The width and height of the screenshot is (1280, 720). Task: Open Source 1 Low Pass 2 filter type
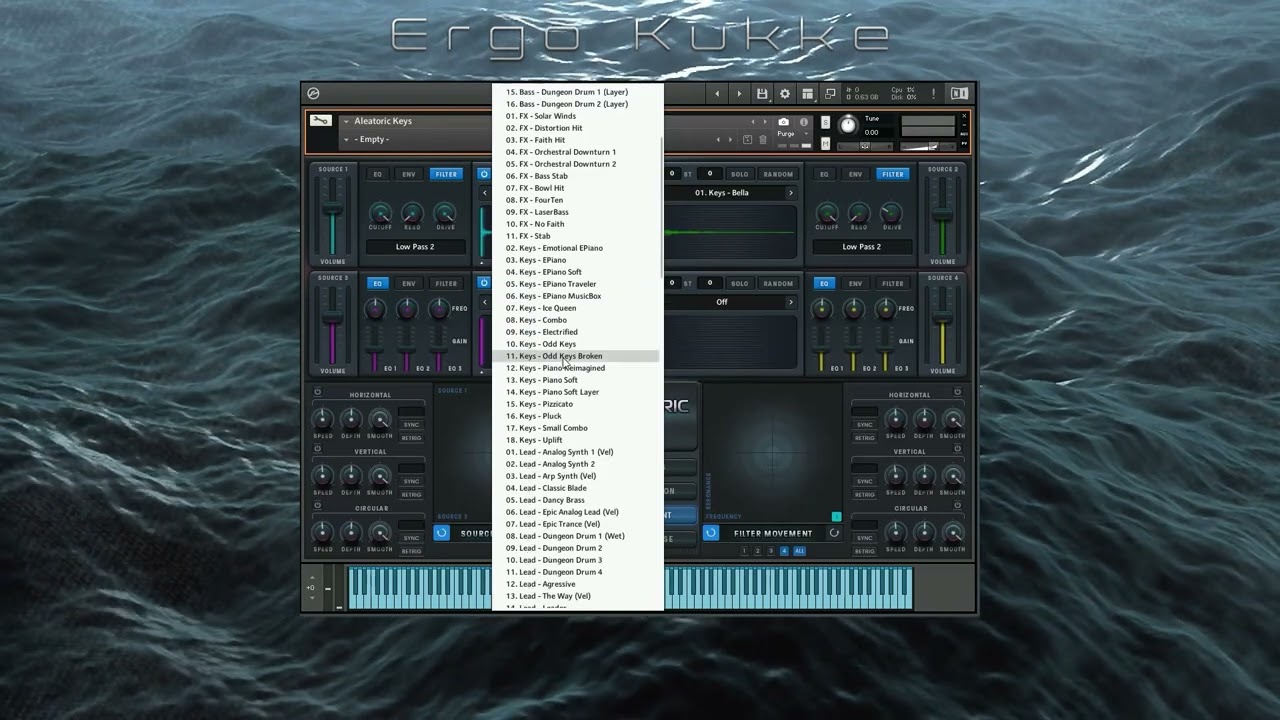coord(415,247)
